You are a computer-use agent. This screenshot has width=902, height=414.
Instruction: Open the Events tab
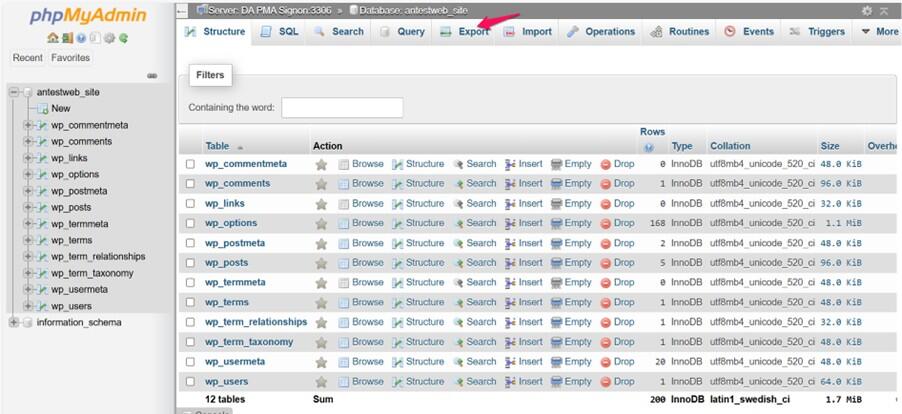tap(749, 32)
